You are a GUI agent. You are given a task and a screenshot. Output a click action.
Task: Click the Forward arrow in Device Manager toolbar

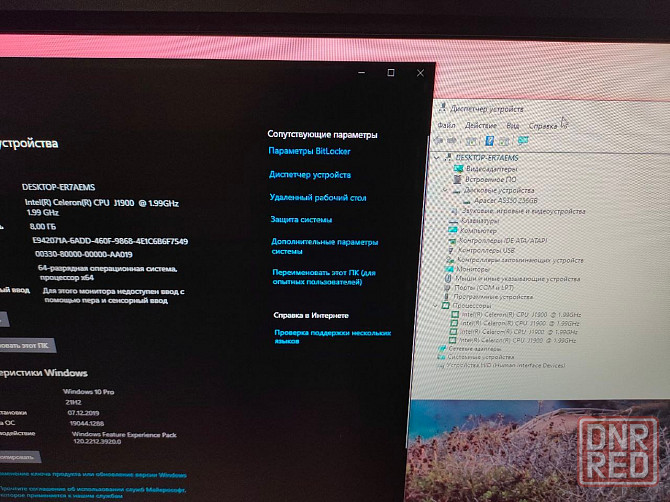tap(452, 141)
